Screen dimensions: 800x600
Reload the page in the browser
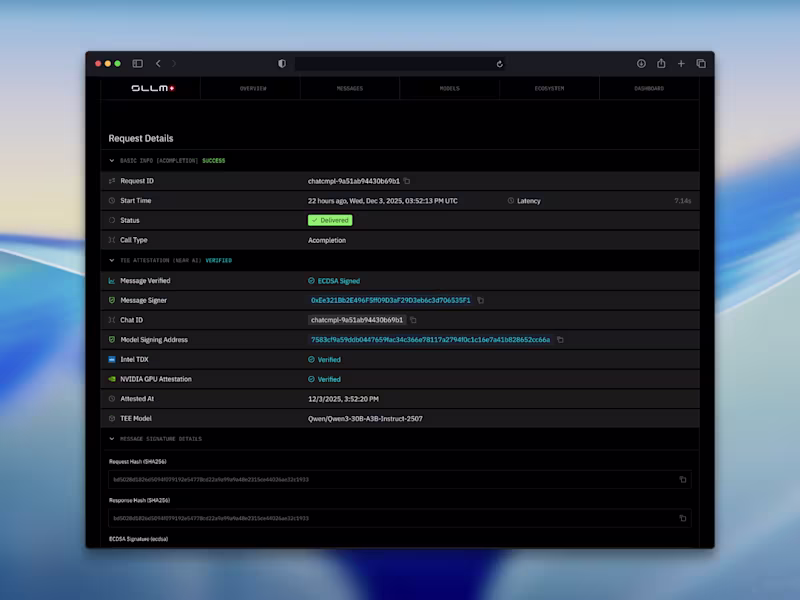(x=499, y=64)
